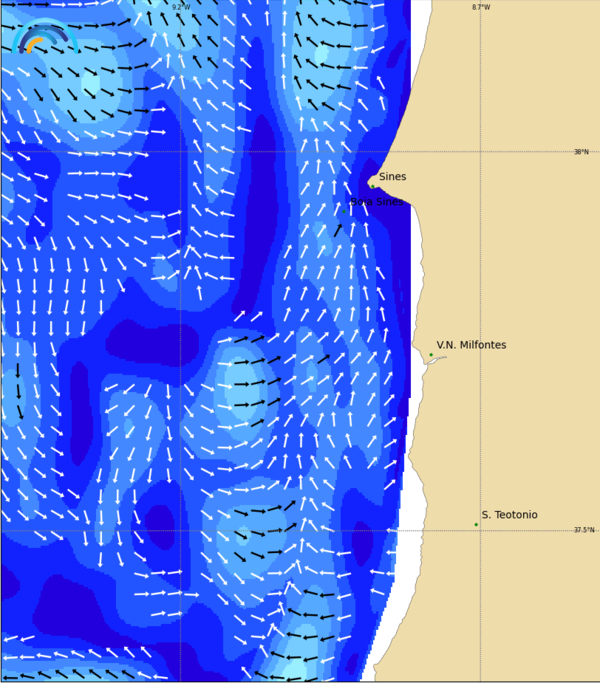Screen dimensions: 600x683
Task: Select the 38°N latitude label
Action: [581, 152]
